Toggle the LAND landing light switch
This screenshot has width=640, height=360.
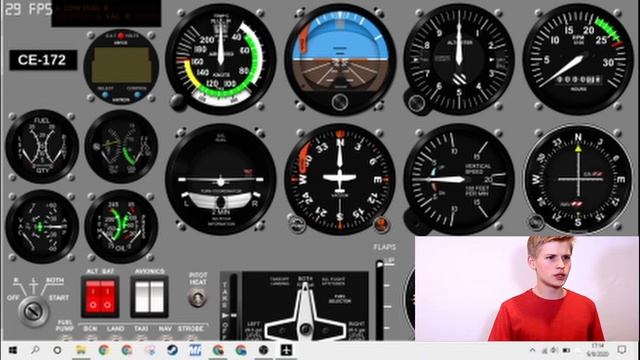(116, 338)
